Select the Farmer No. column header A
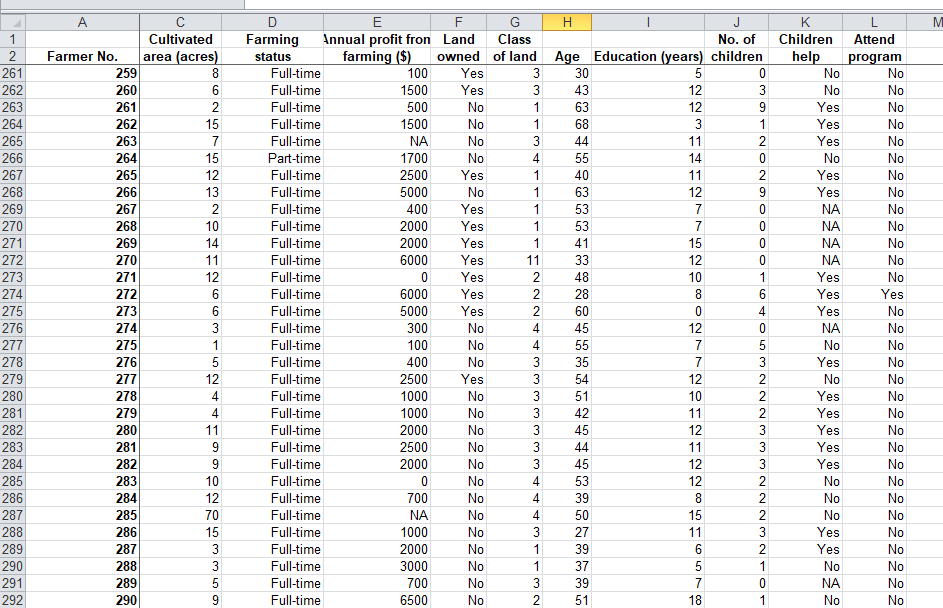 83,21
